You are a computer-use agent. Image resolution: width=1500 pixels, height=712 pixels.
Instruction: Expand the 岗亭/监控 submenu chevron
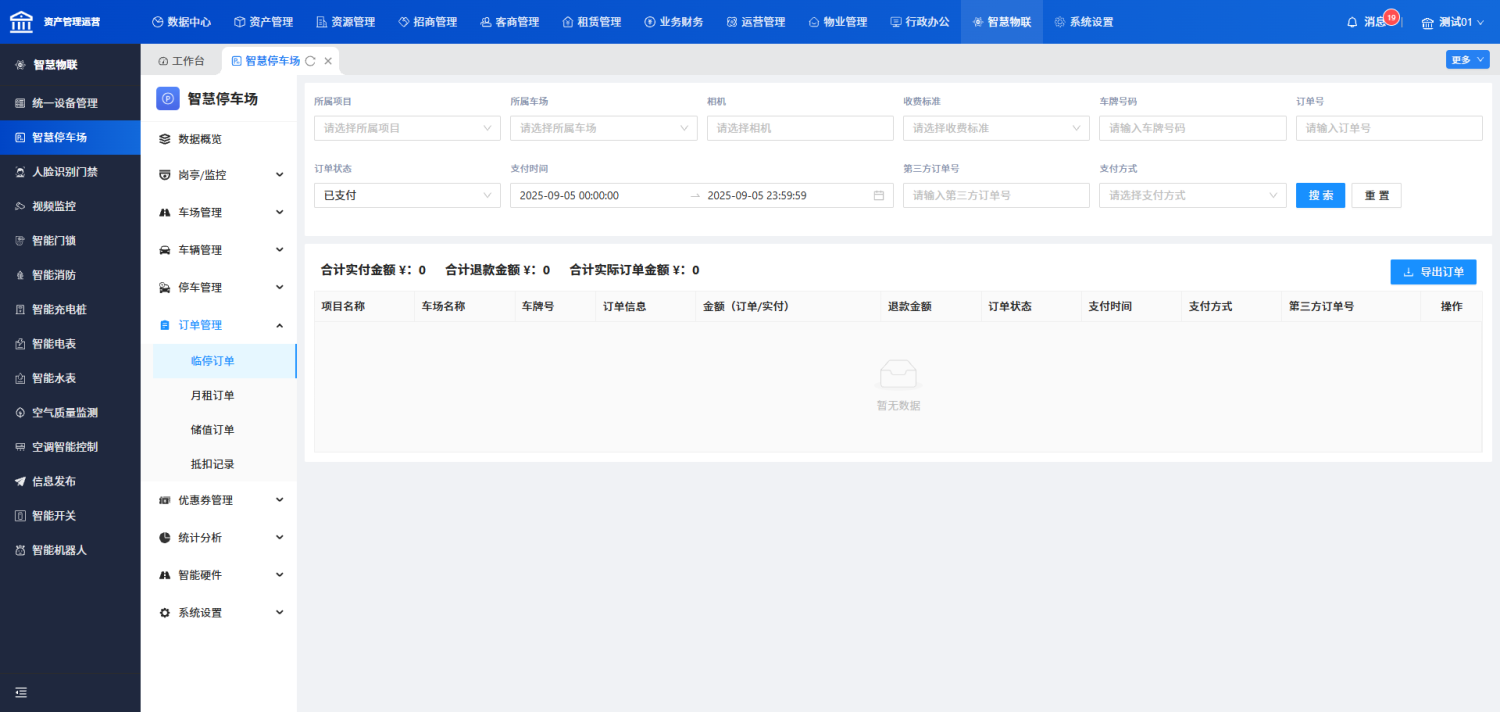279,175
